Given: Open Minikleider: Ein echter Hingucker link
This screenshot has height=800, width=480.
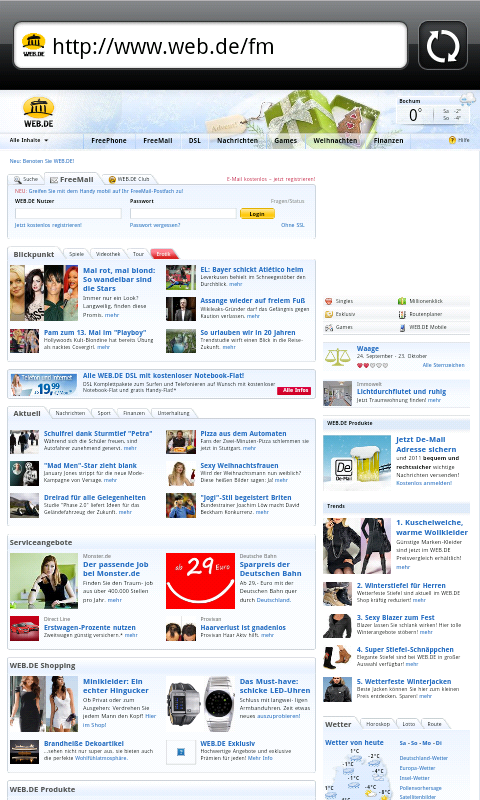Looking at the screenshot, I should (x=116, y=686).
